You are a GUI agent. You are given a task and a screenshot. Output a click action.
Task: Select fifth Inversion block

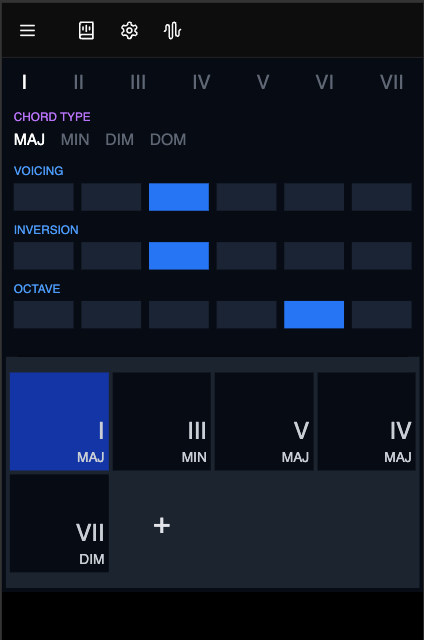point(314,256)
